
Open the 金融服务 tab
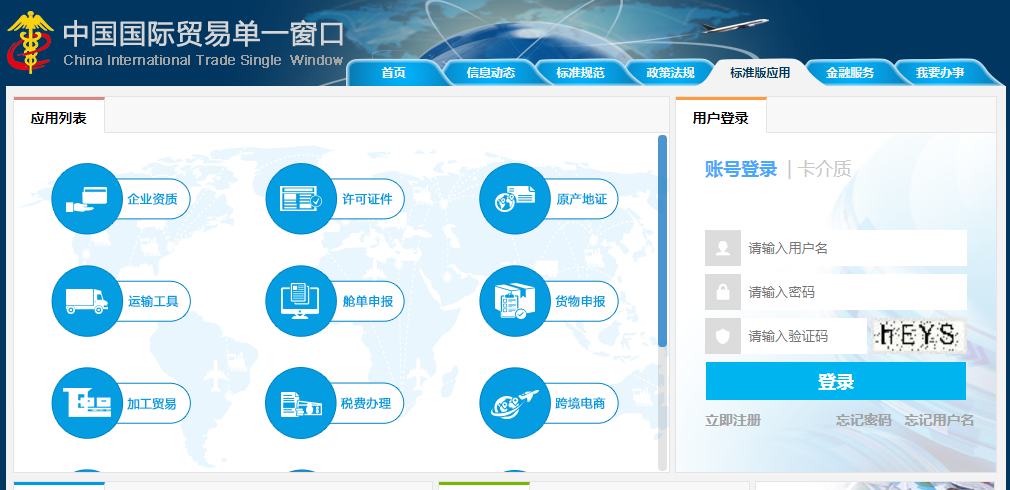[x=850, y=73]
